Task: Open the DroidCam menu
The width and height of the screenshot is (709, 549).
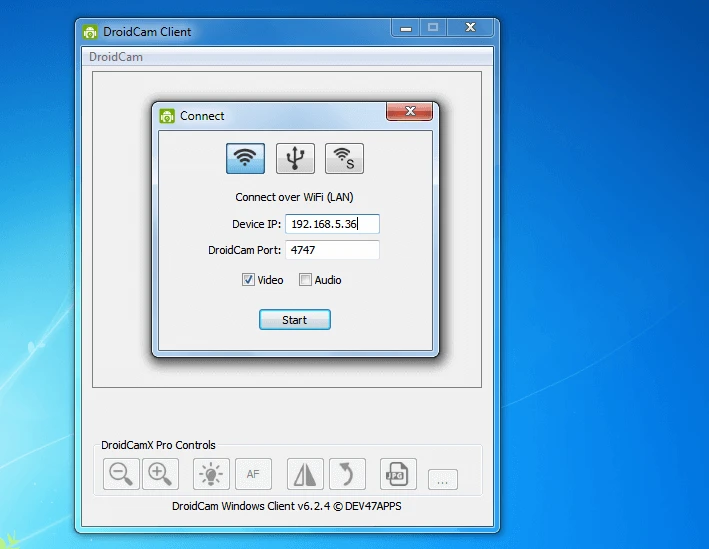Action: click(116, 57)
